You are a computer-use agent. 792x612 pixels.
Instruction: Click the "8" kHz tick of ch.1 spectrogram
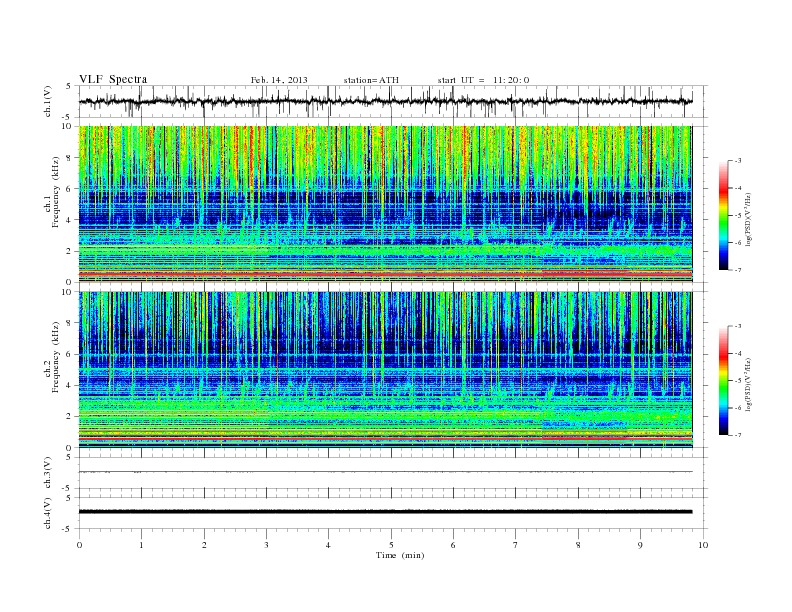(x=69, y=158)
